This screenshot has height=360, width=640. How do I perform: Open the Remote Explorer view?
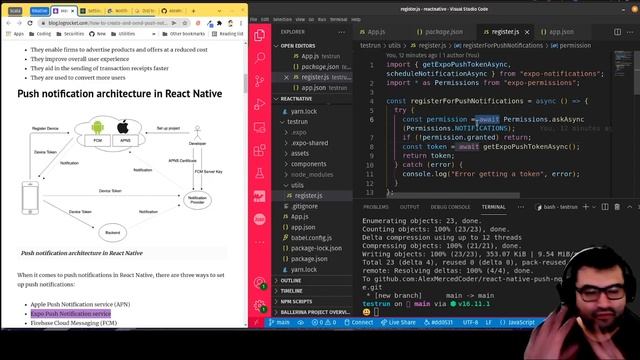pyautogui.click(x=260, y=128)
